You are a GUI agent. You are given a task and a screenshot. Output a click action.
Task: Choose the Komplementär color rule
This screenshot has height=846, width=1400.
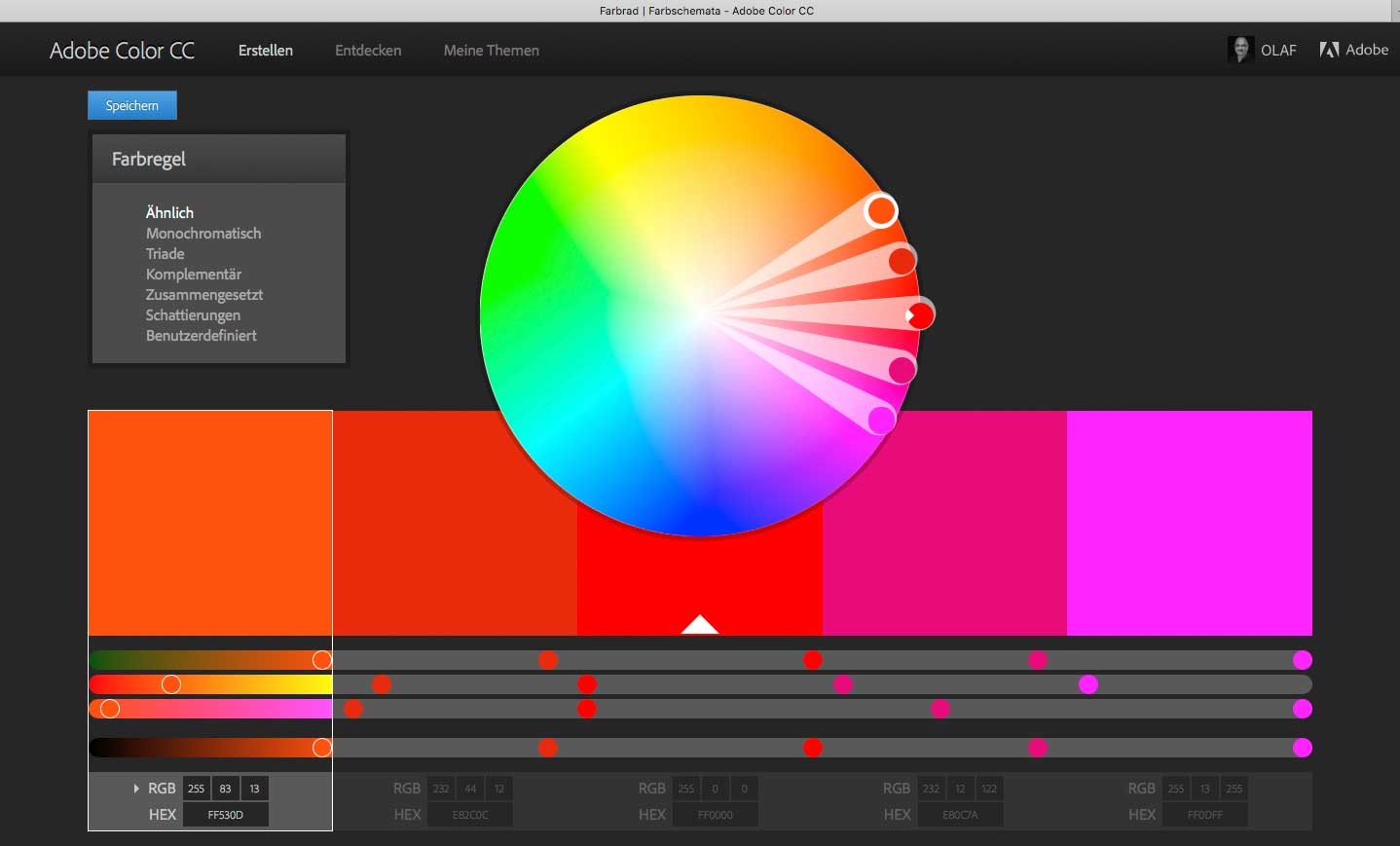[194, 275]
